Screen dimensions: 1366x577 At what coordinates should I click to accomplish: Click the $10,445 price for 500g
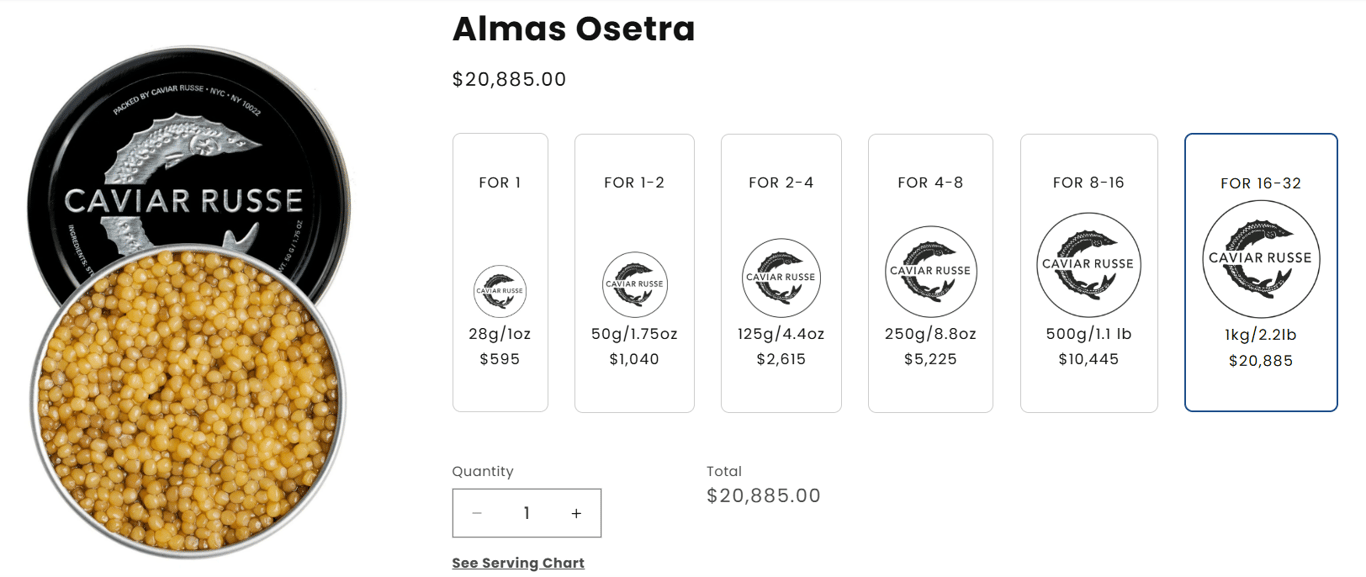click(1088, 359)
